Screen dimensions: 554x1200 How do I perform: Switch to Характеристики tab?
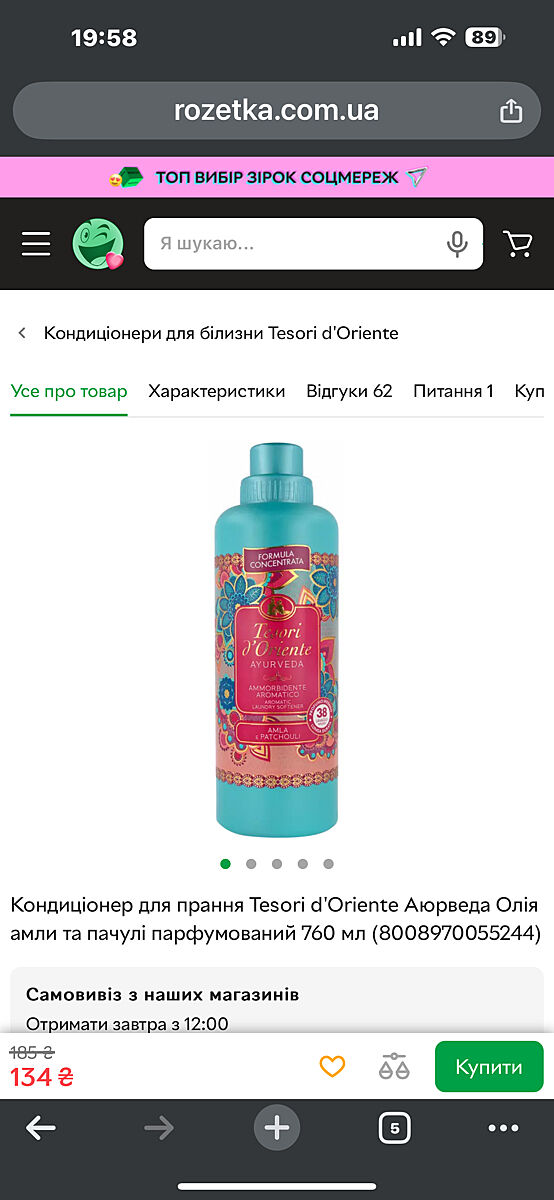tap(217, 391)
